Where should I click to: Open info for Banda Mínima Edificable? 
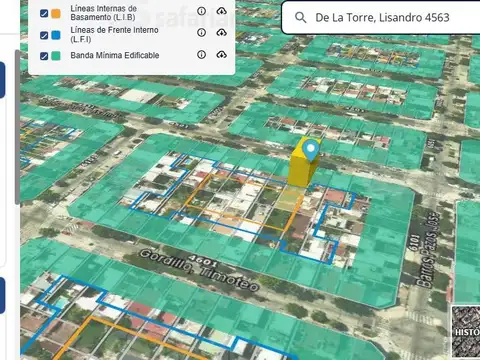tap(201, 54)
